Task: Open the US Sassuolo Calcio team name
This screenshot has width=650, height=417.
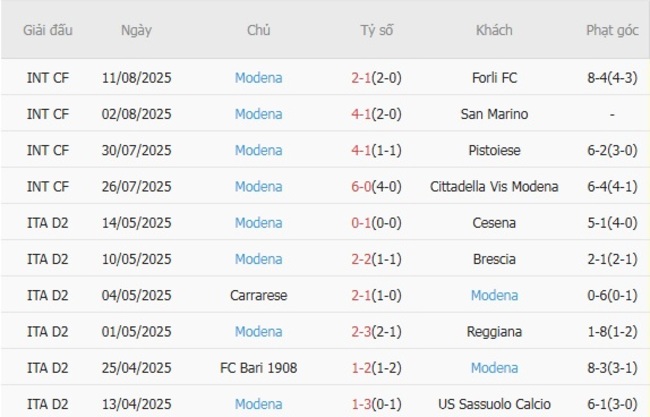Action: pyautogui.click(x=494, y=404)
